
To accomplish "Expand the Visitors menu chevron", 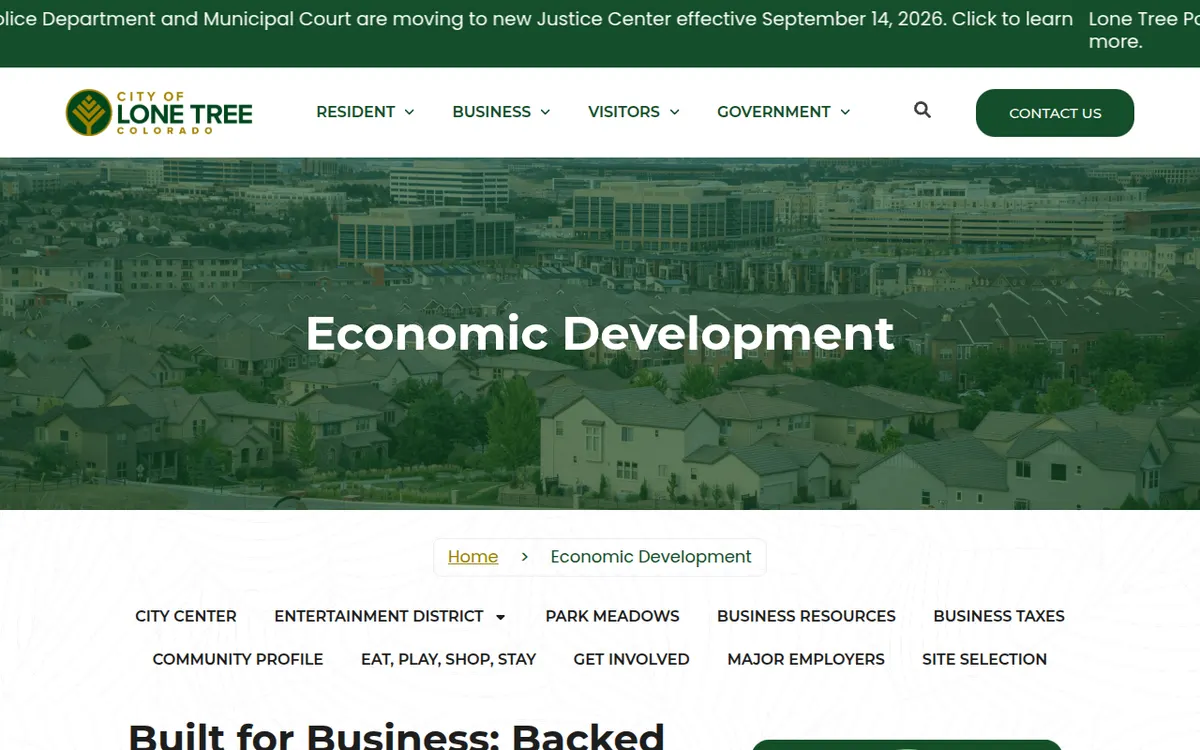I will (x=674, y=112).
